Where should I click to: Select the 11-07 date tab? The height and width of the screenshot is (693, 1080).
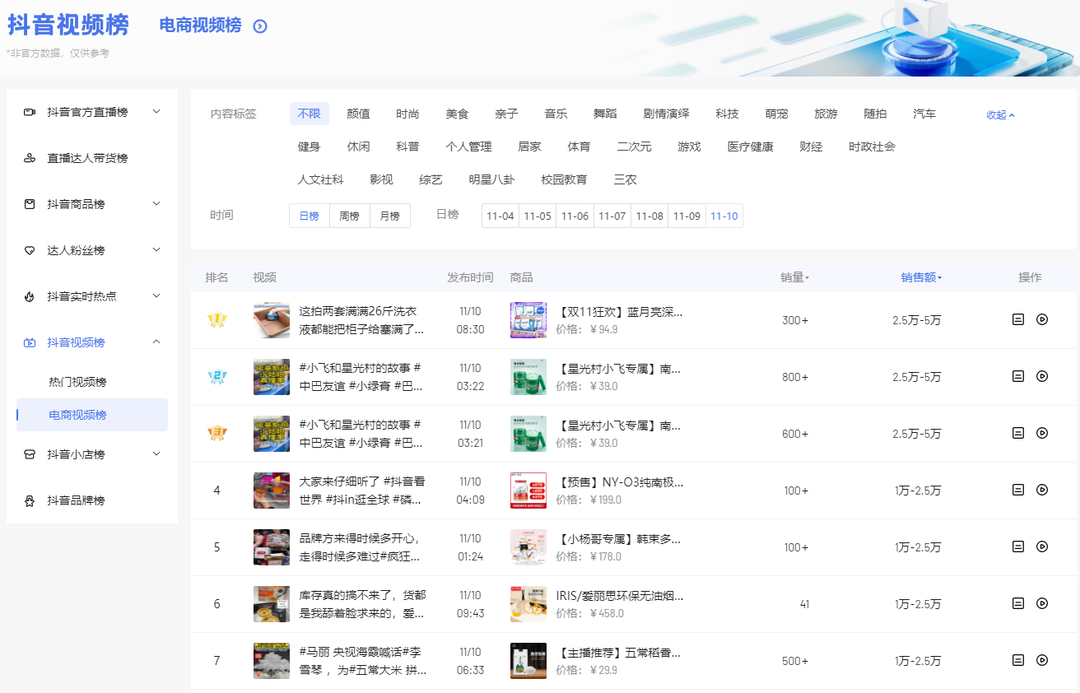(611, 215)
